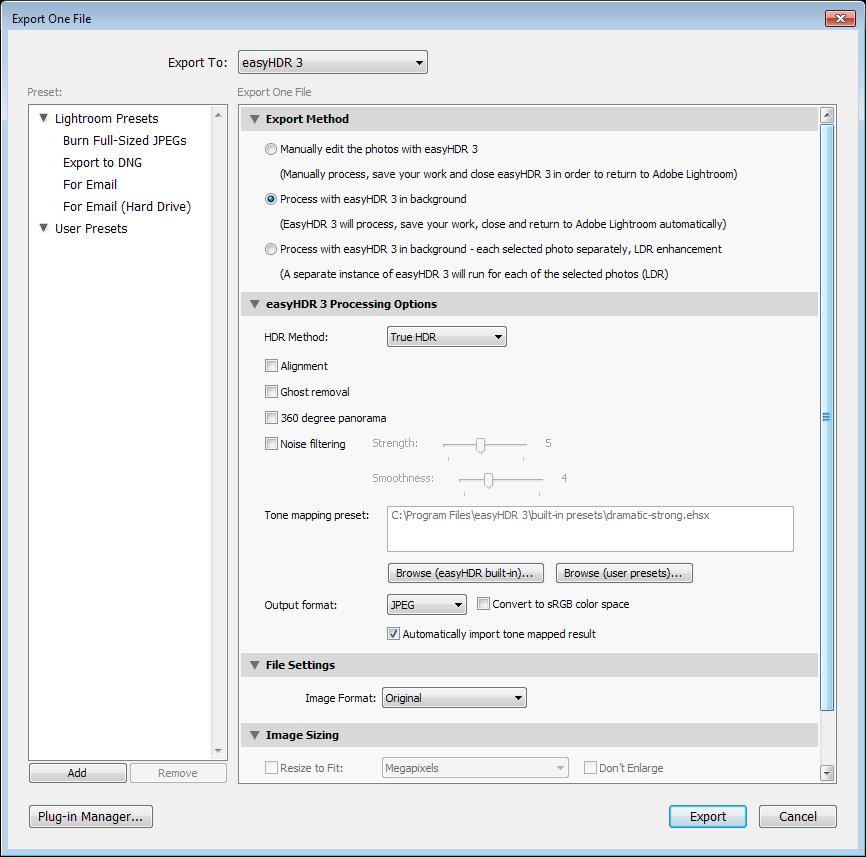Click the settings panel scrollbar down arrow

pos(827,773)
